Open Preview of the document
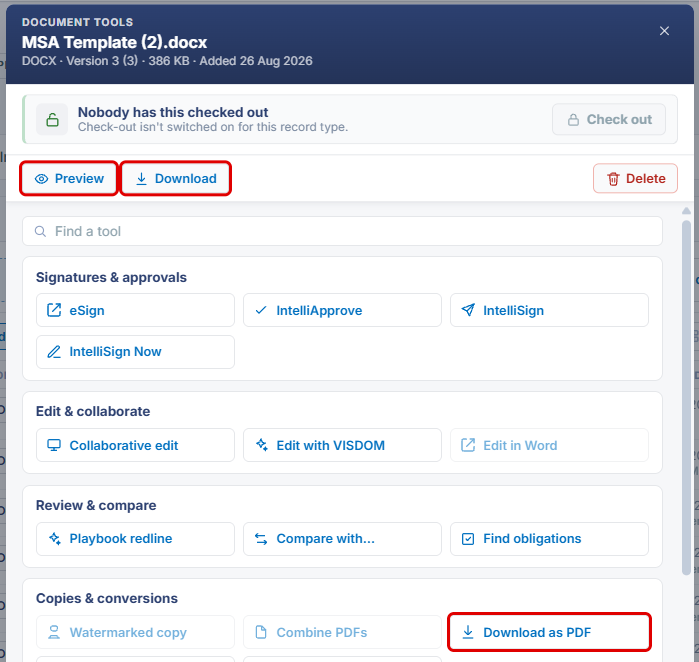The width and height of the screenshot is (699, 662). pyautogui.click(x=69, y=178)
